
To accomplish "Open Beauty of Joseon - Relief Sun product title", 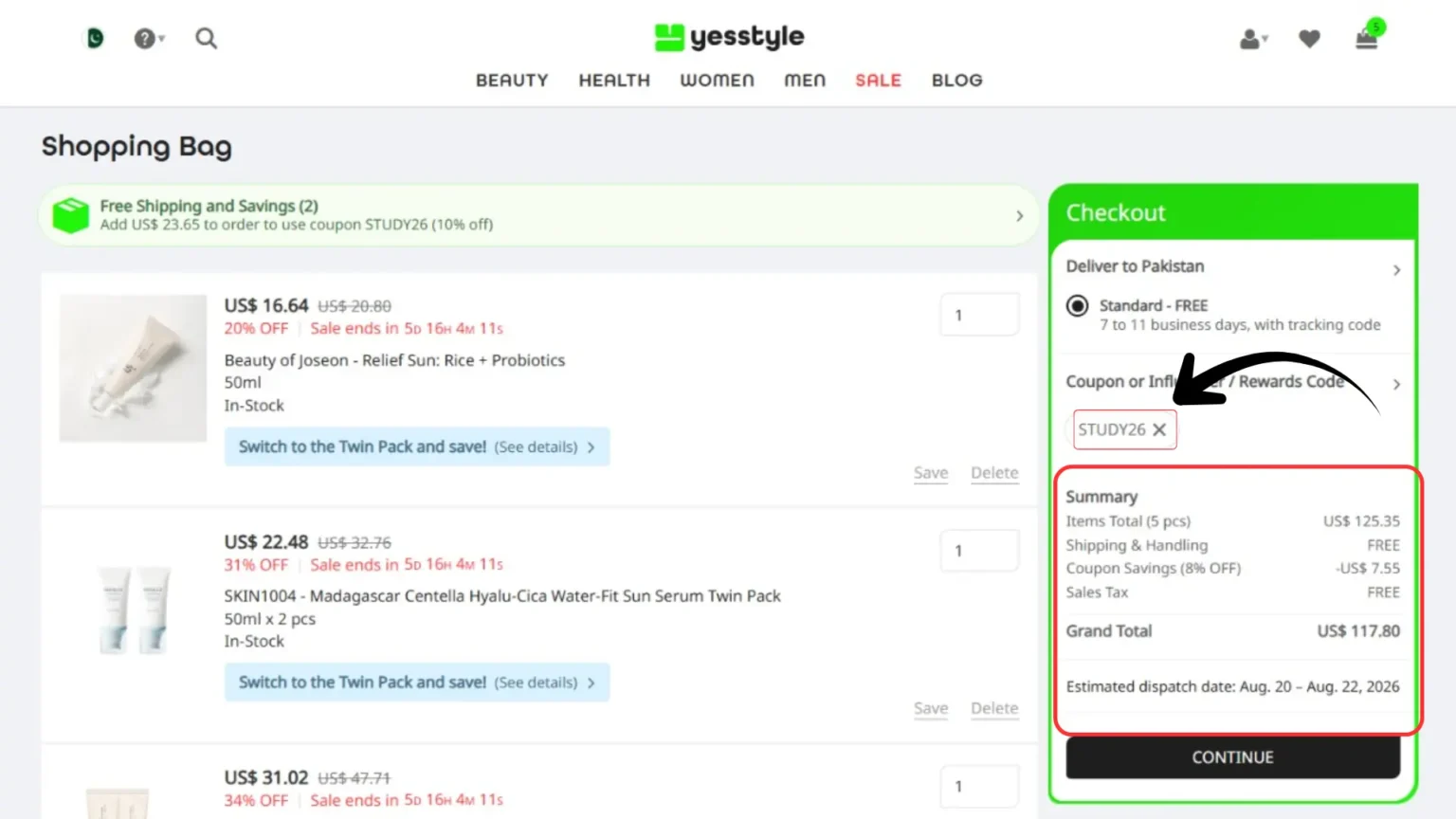I will [x=394, y=360].
